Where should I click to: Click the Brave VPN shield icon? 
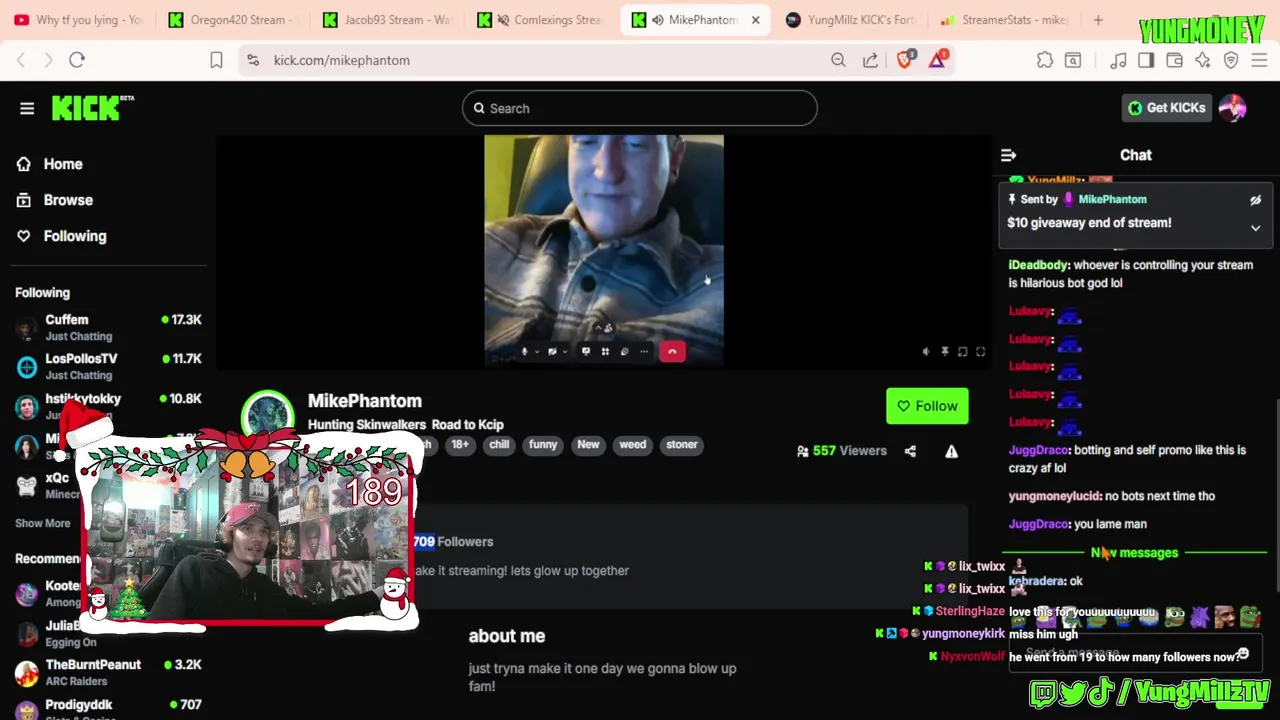[1231, 60]
